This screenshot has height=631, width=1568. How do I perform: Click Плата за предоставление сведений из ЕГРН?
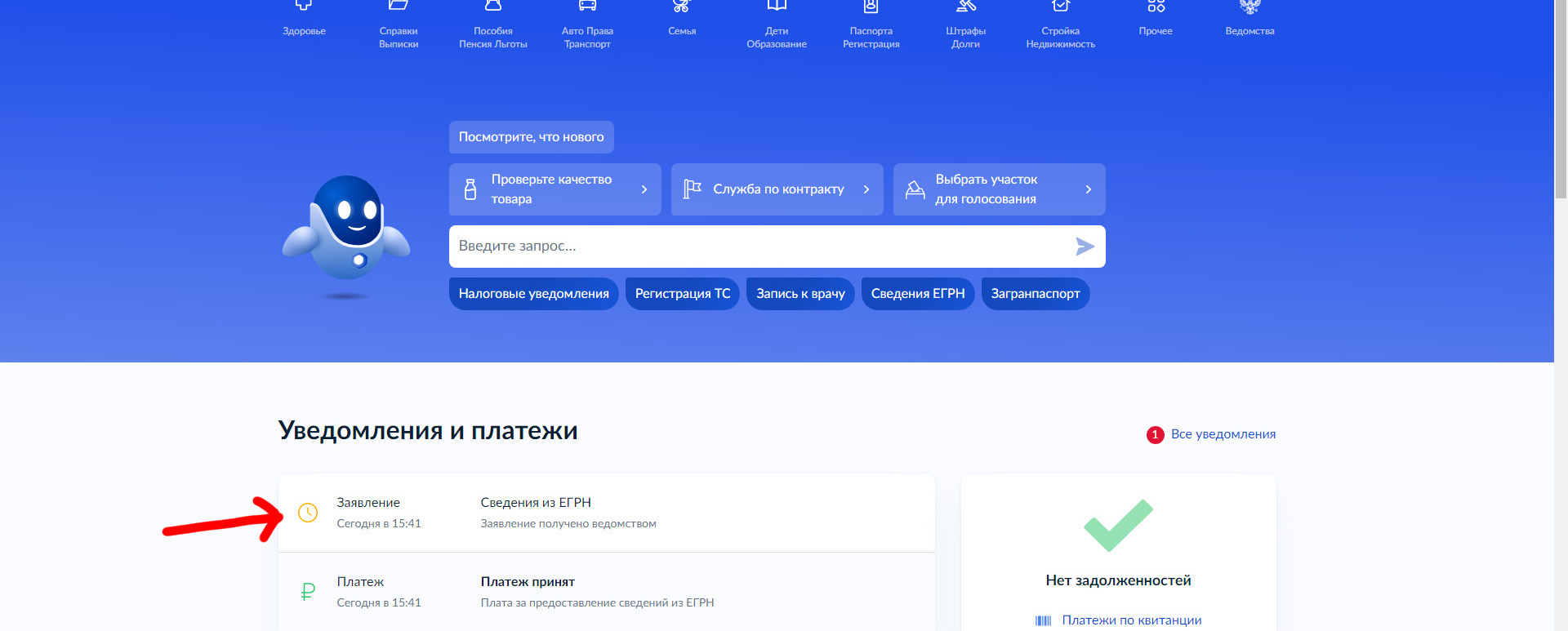597,603
